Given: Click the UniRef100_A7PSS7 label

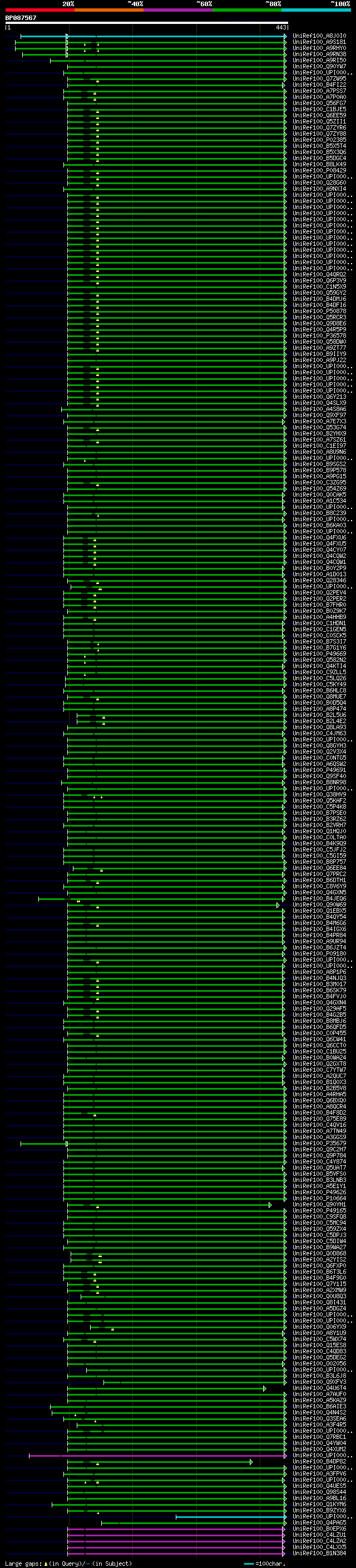Looking at the screenshot, I should 319,91.
